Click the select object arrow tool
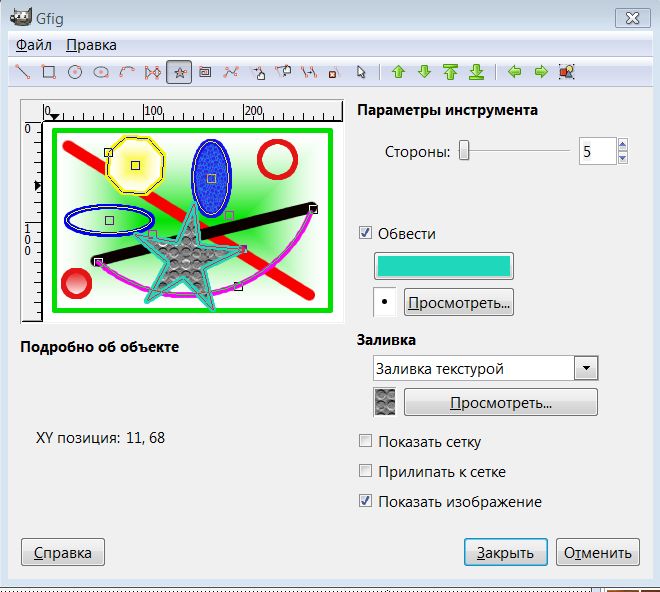Viewport: 660px width, 592px height. point(361,72)
